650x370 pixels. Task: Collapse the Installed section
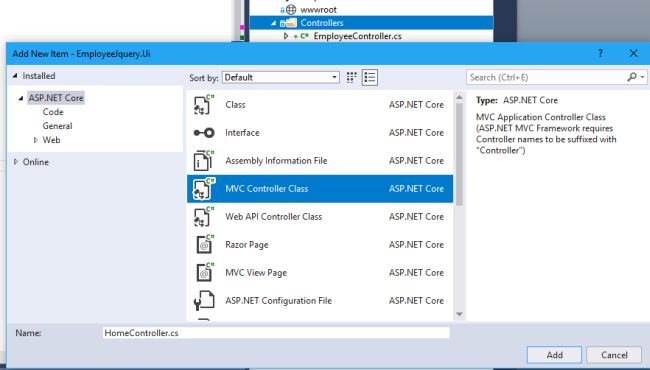click(x=15, y=76)
